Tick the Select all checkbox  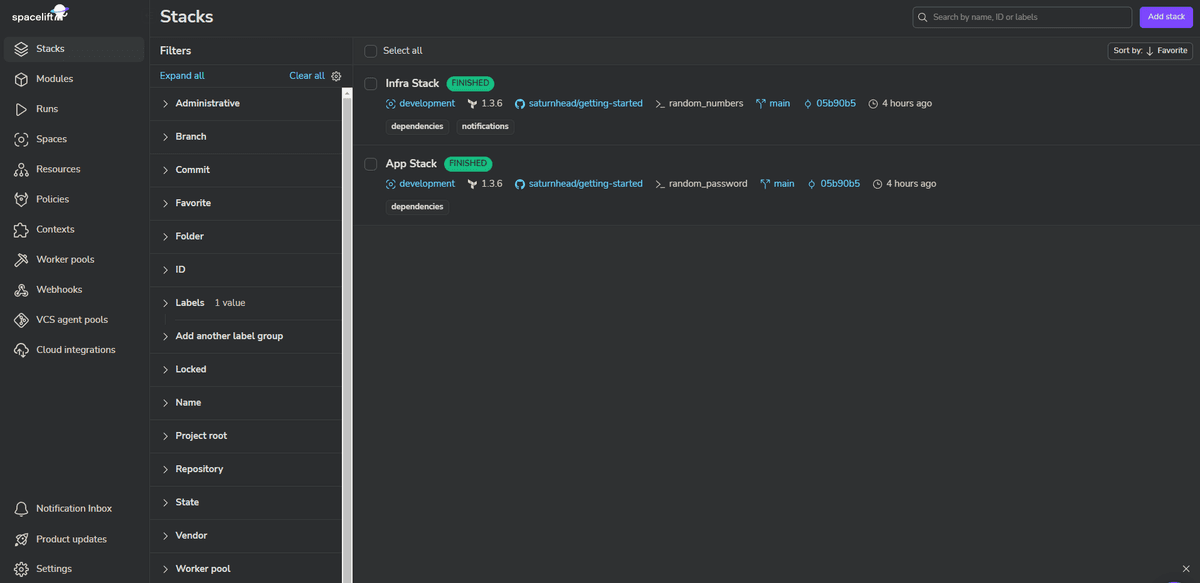coord(370,50)
